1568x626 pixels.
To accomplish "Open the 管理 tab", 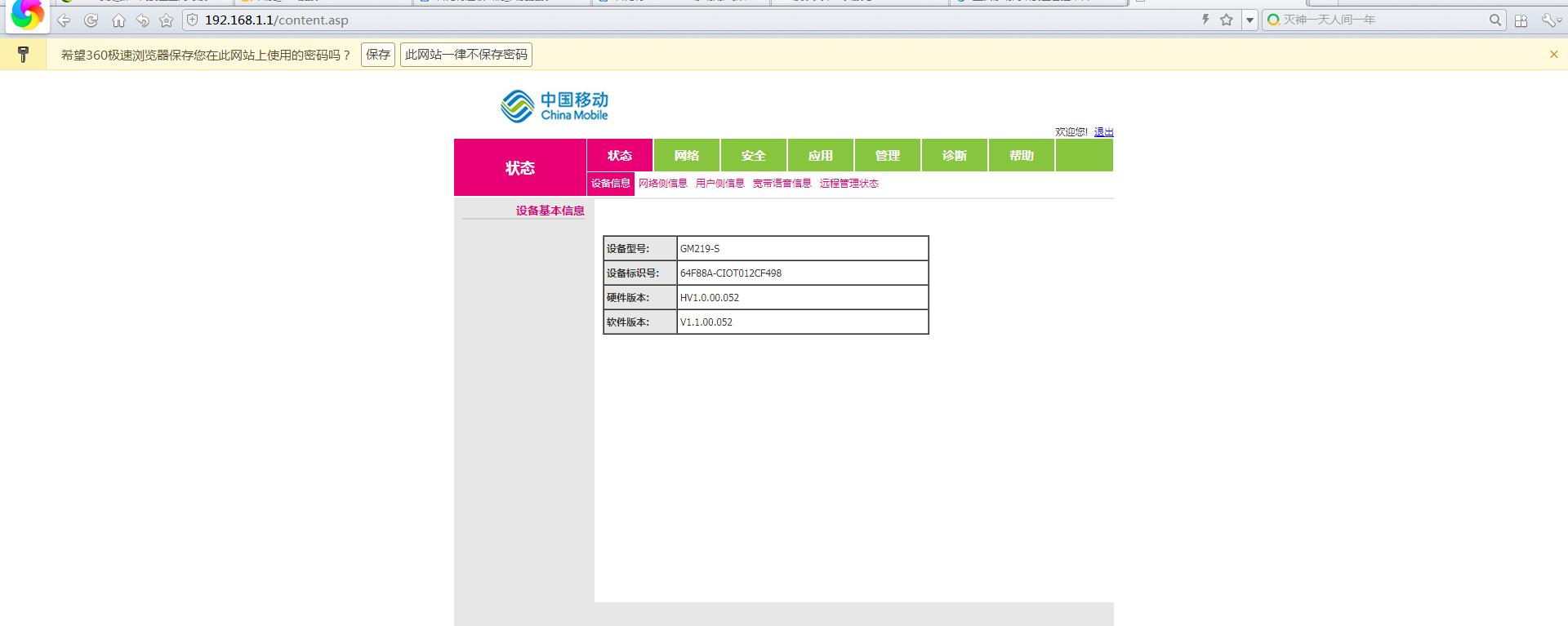I will coord(888,155).
